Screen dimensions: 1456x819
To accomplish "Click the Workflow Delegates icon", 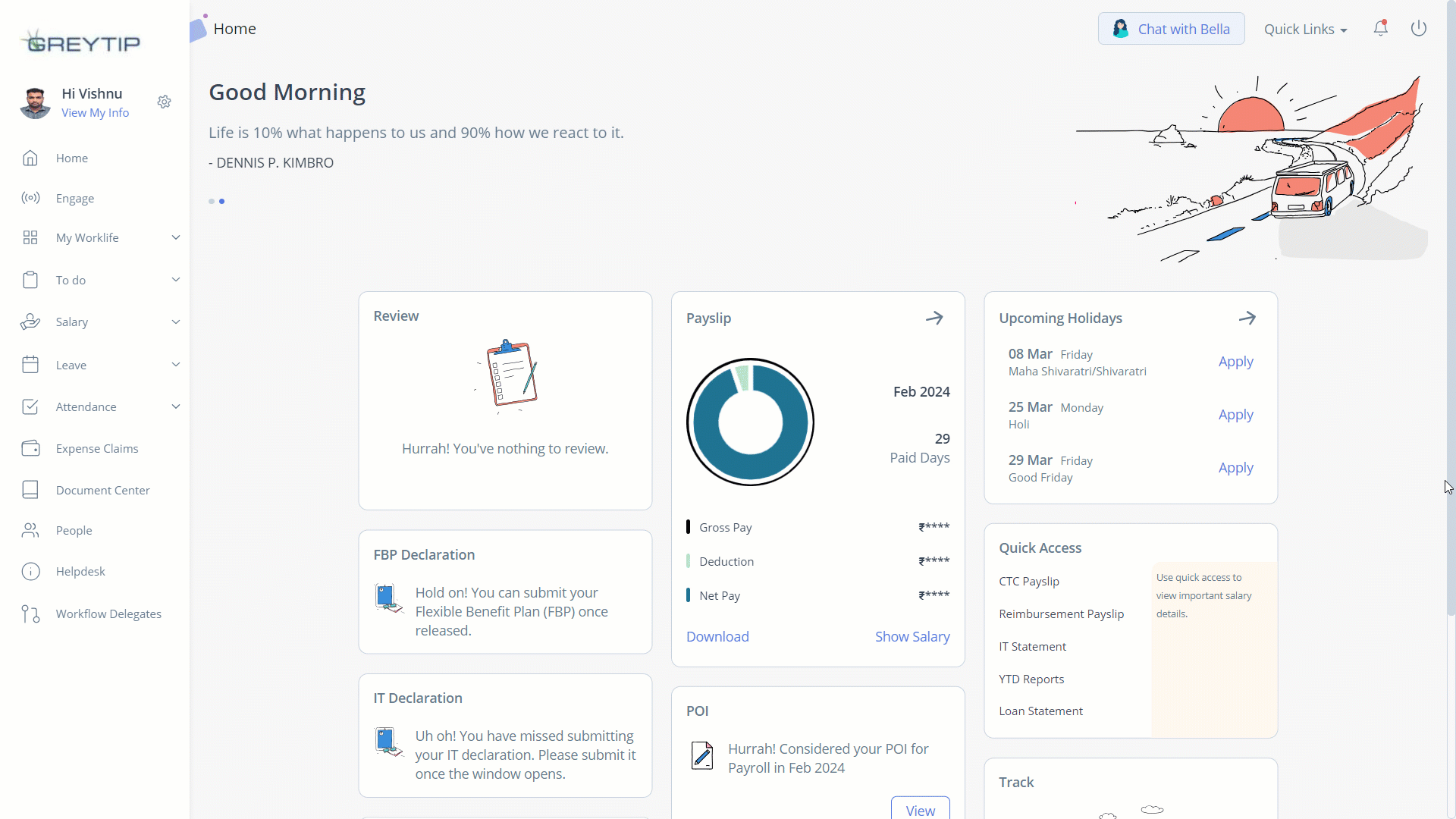I will pyautogui.click(x=30, y=613).
